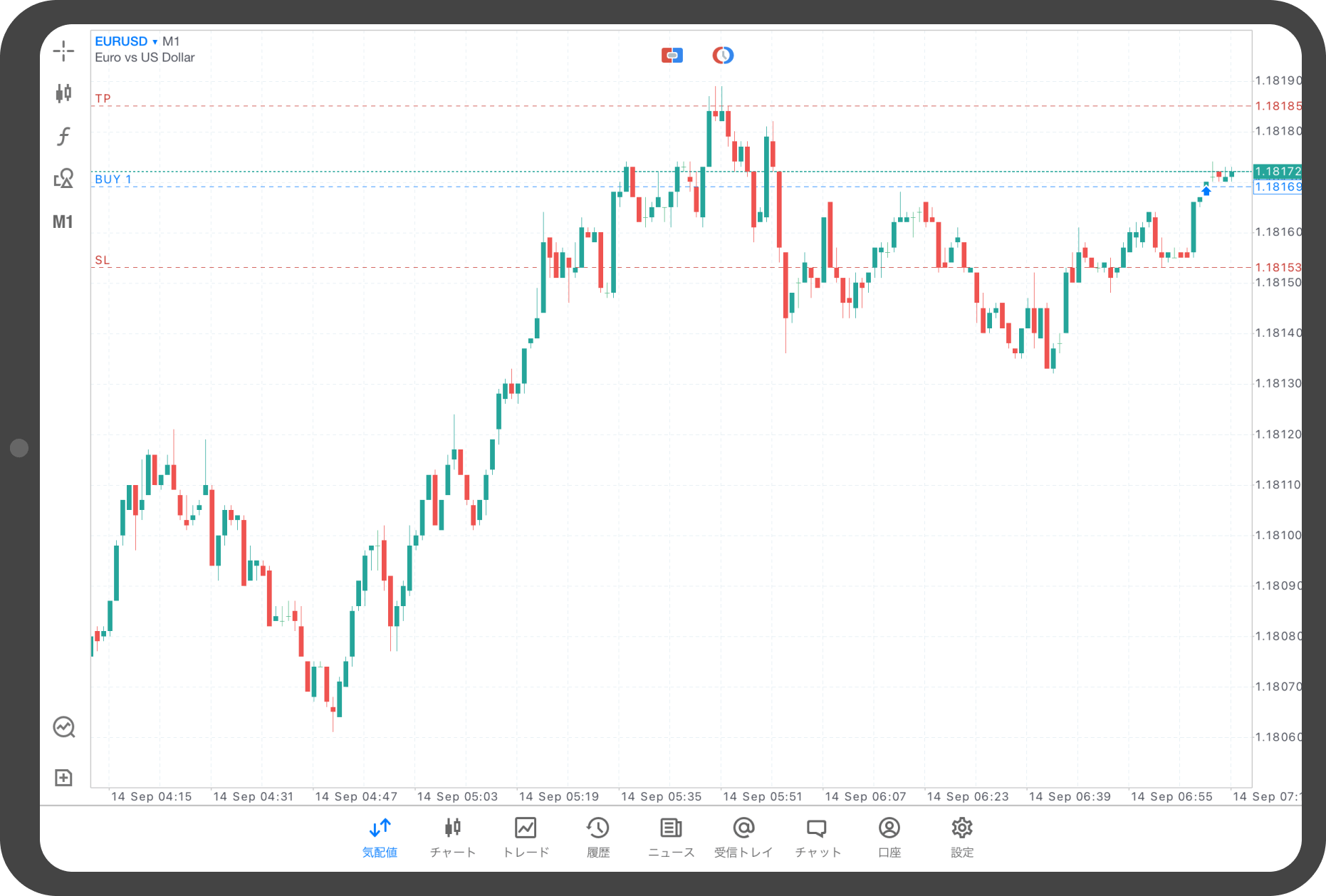Open the 設定 settings tab

pos(962,838)
